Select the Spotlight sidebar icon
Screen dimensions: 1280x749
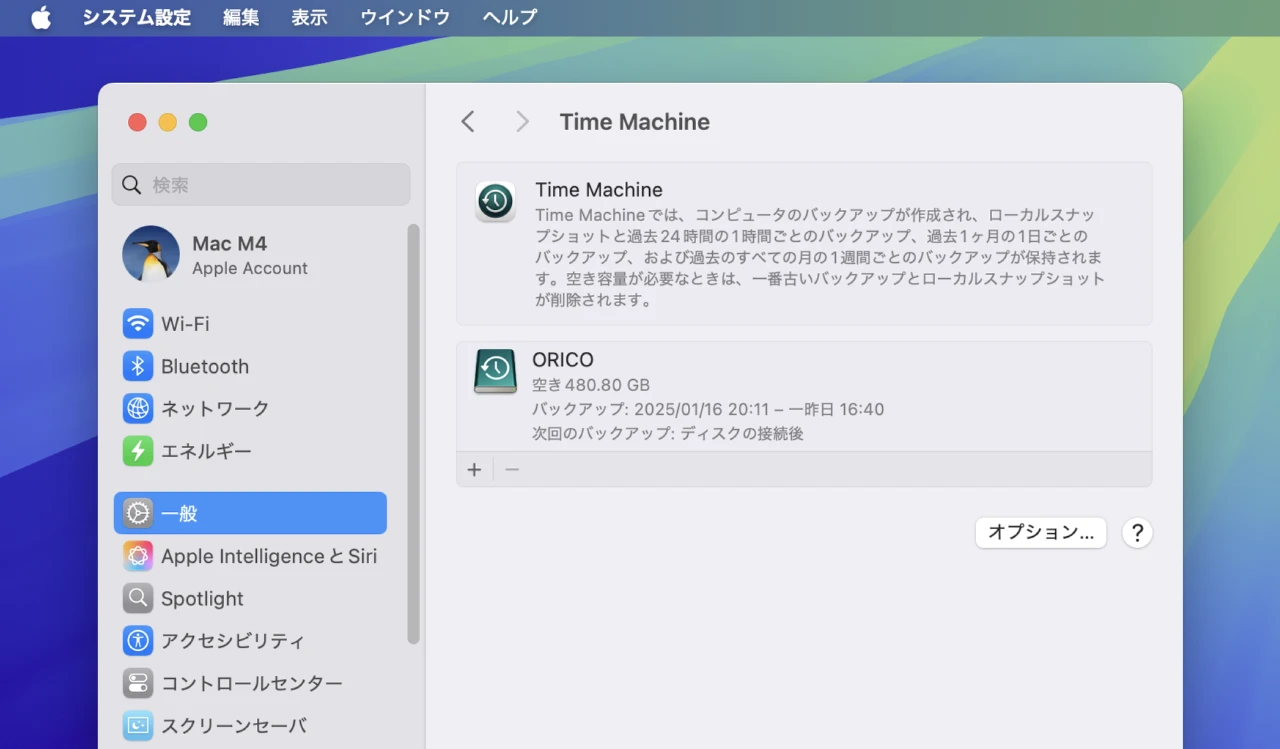[138, 598]
